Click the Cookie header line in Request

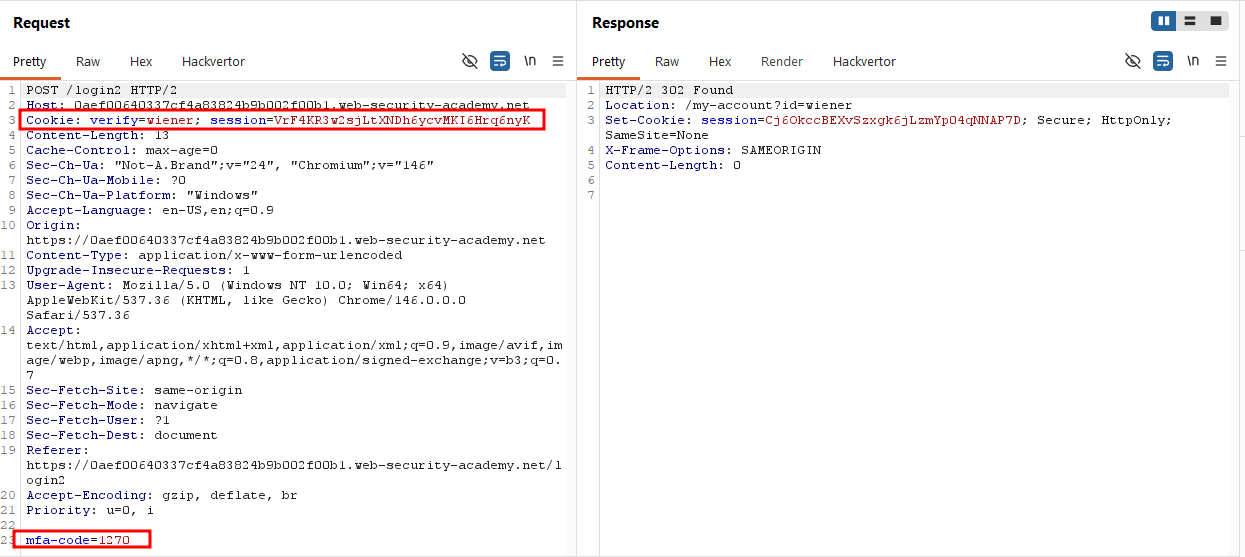pos(282,120)
